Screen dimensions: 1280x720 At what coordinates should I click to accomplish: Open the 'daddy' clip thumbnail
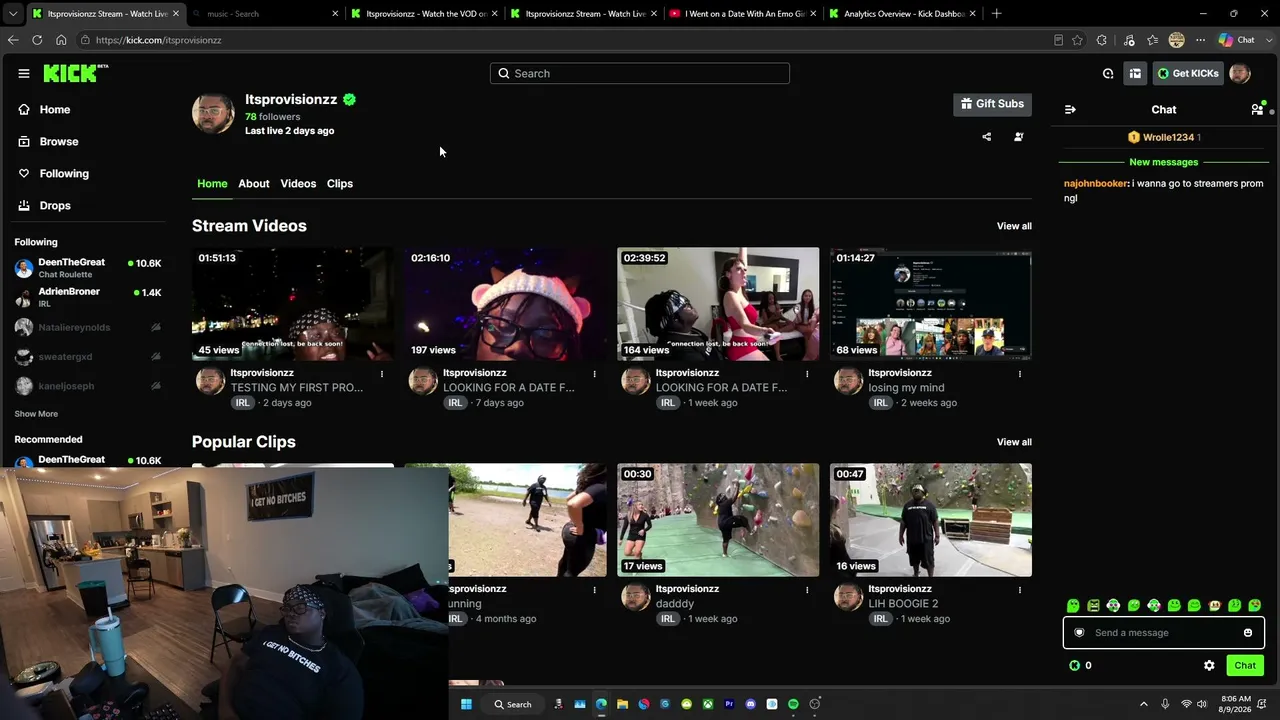pyautogui.click(x=718, y=520)
